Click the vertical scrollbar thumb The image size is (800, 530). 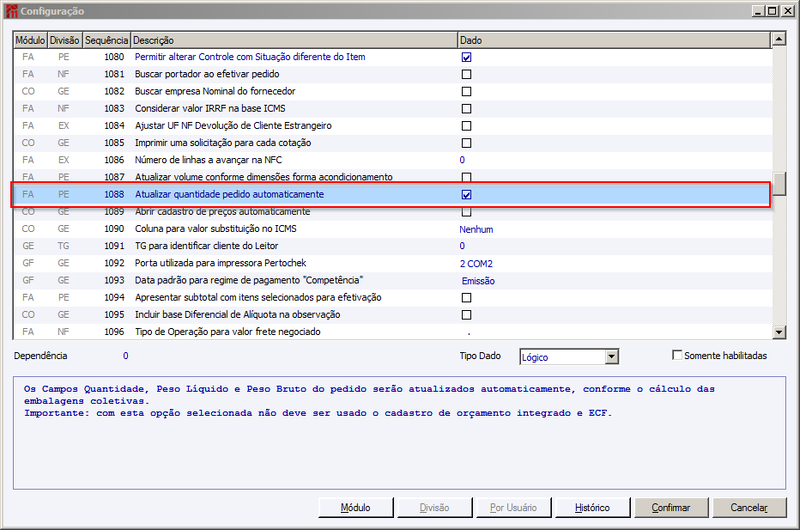pos(779,184)
